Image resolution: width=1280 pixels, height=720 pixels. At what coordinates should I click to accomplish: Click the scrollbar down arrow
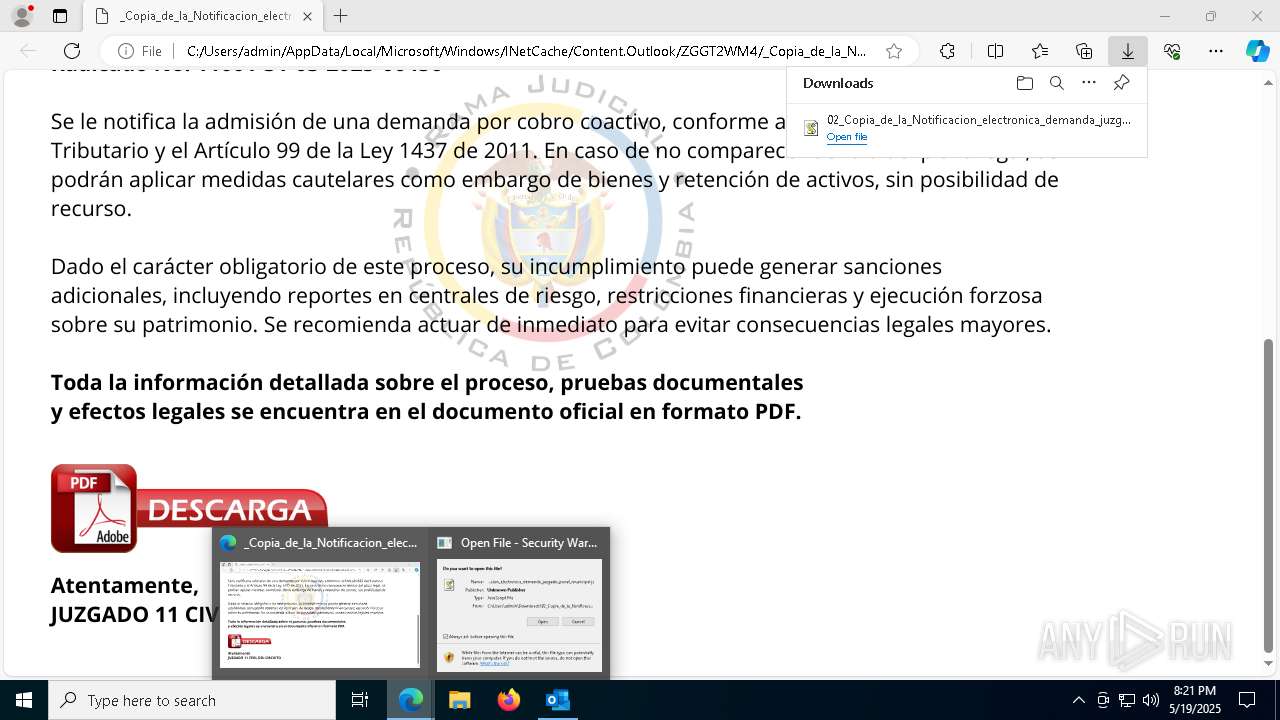tap(1269, 664)
